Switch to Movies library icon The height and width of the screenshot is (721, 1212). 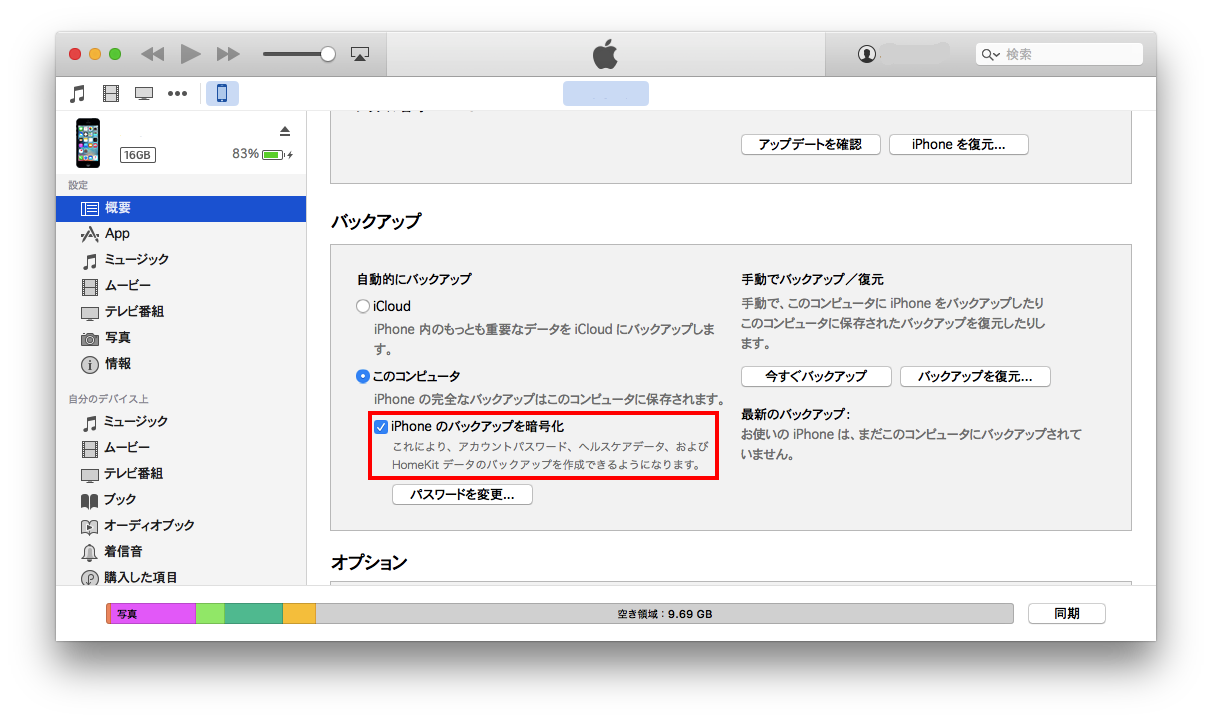point(111,94)
